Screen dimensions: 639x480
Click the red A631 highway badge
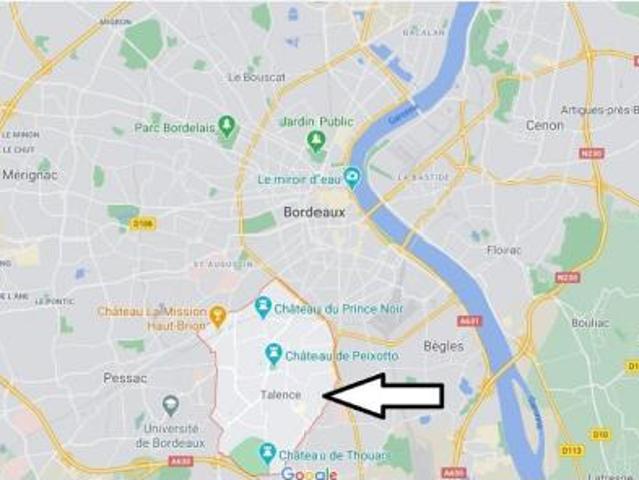pyautogui.click(x=469, y=321)
